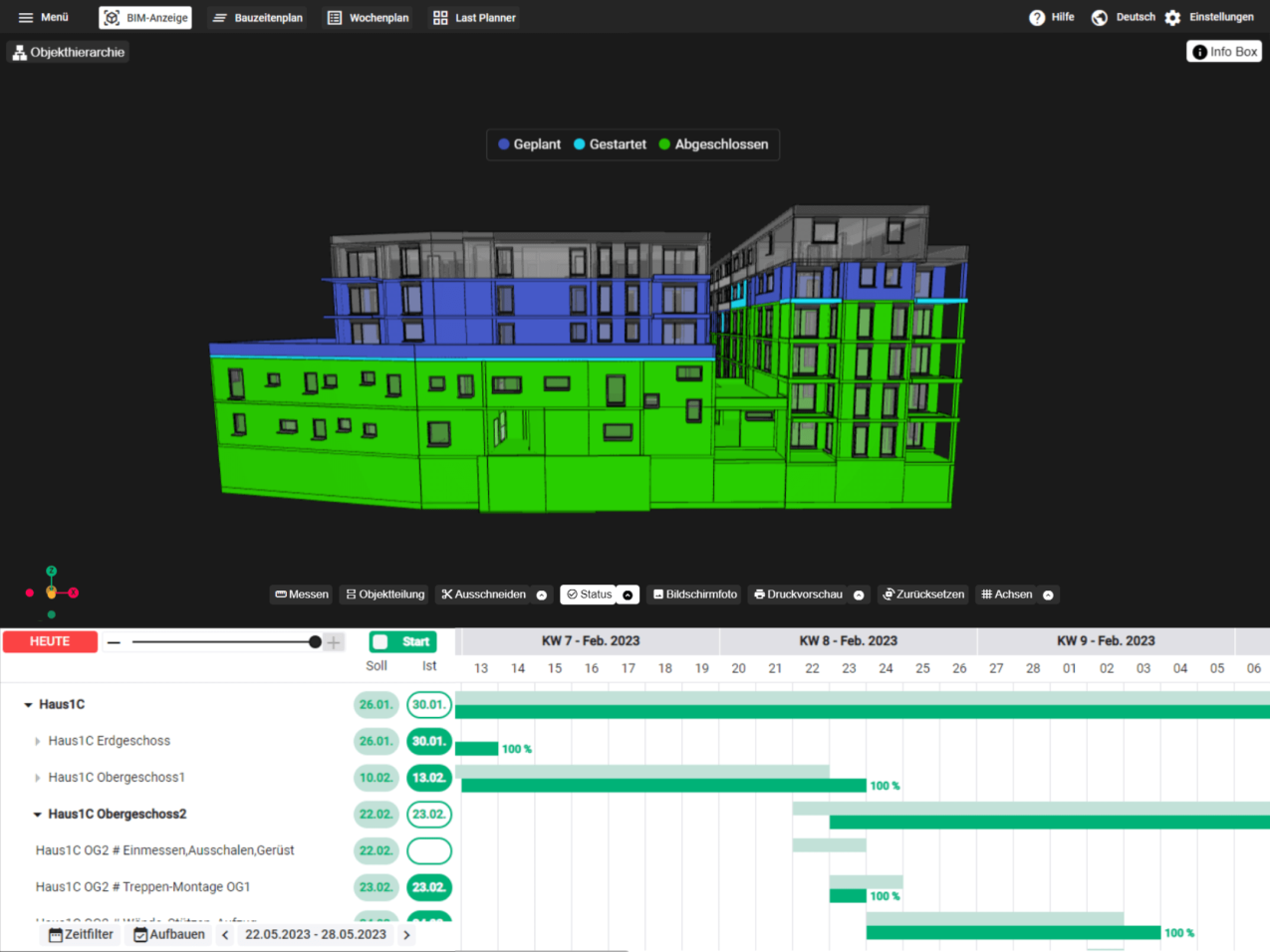This screenshot has height=952, width=1270.
Task: Click the Objektteilung tool button
Action: [385, 595]
